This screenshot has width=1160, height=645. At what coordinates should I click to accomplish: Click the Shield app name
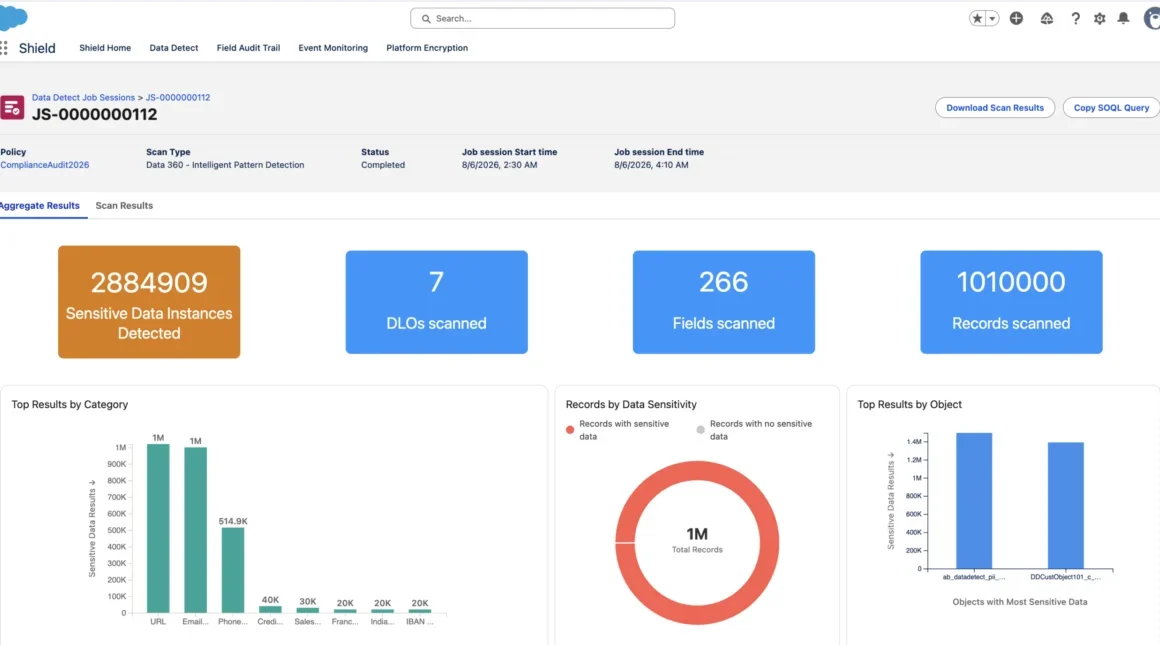pyautogui.click(x=37, y=48)
